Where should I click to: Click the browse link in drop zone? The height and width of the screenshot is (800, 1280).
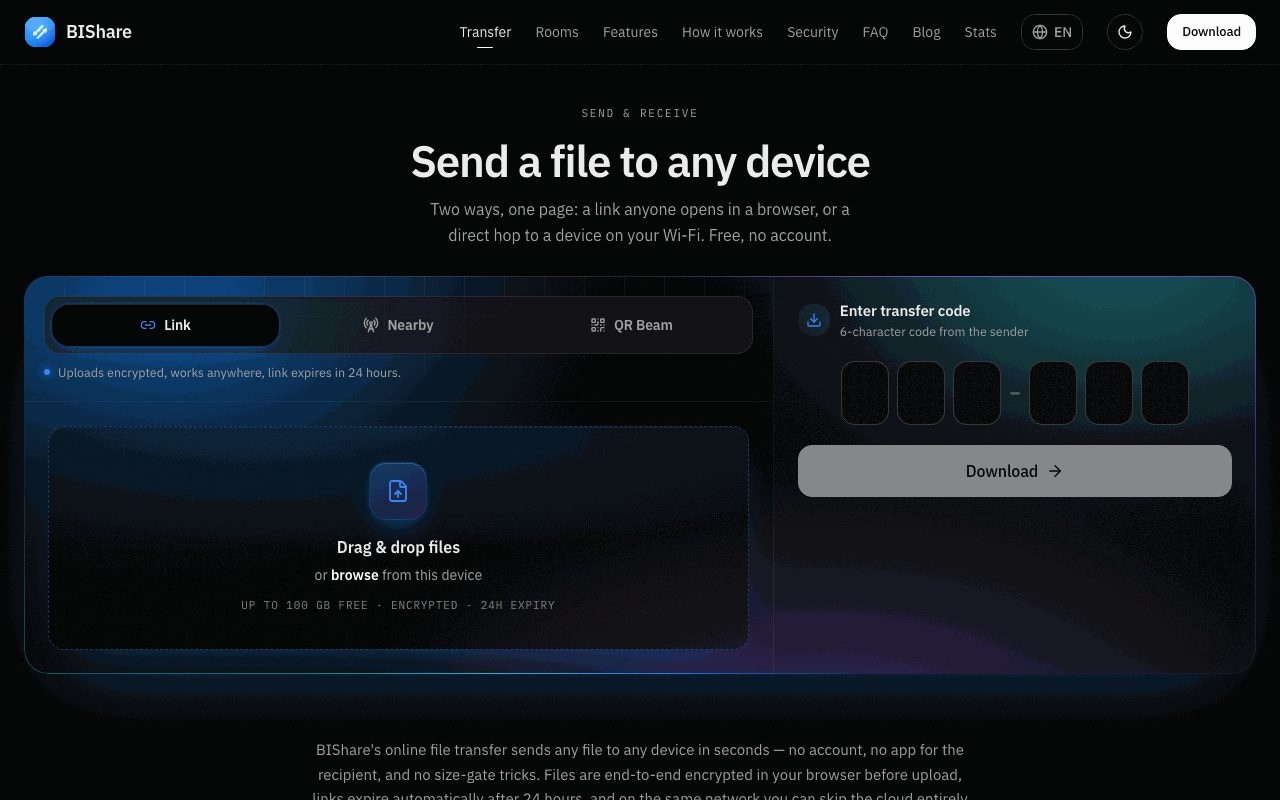tap(354, 575)
